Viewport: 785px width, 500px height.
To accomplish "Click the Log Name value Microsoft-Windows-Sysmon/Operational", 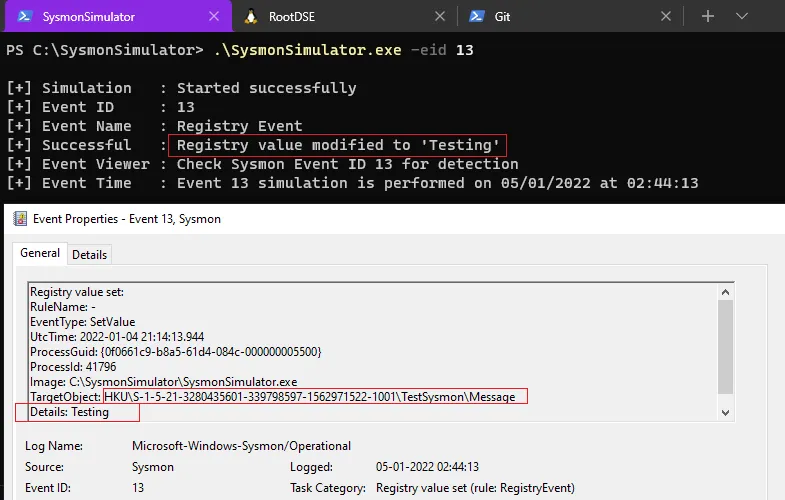I will 241,446.
